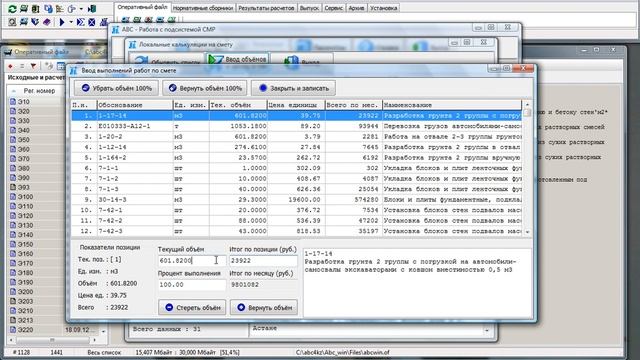Click the minus icon on 'Стереть объём' button
Screen dimensions: 640x360
click(x=169, y=307)
